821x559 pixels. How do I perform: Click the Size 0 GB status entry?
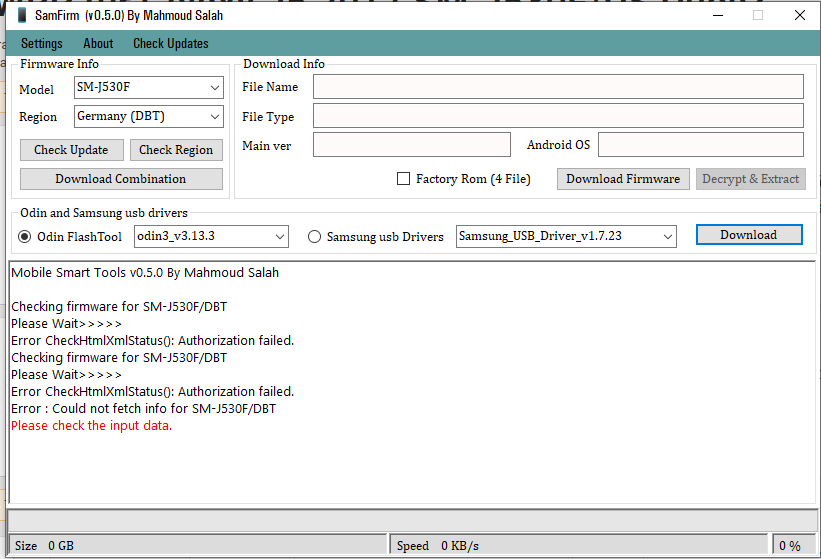coord(198,546)
